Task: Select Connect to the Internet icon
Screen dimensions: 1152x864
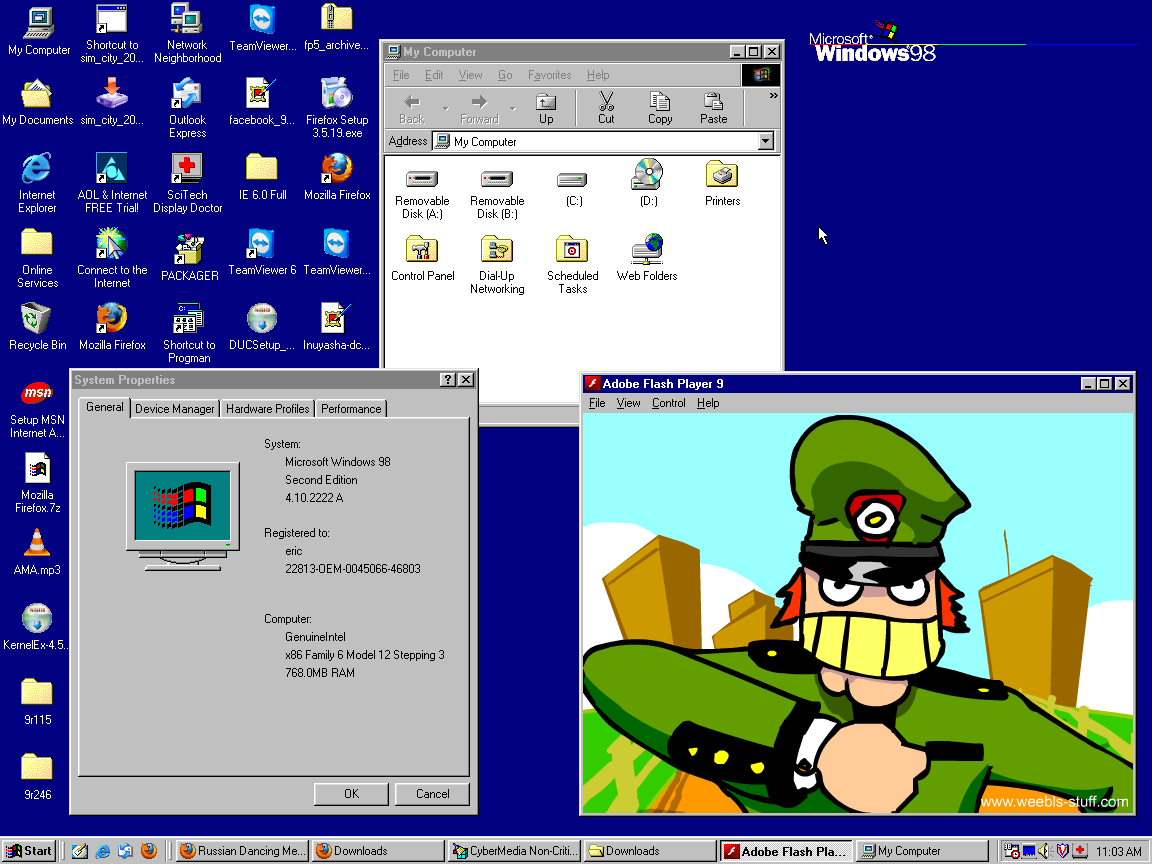Action: 112,258
